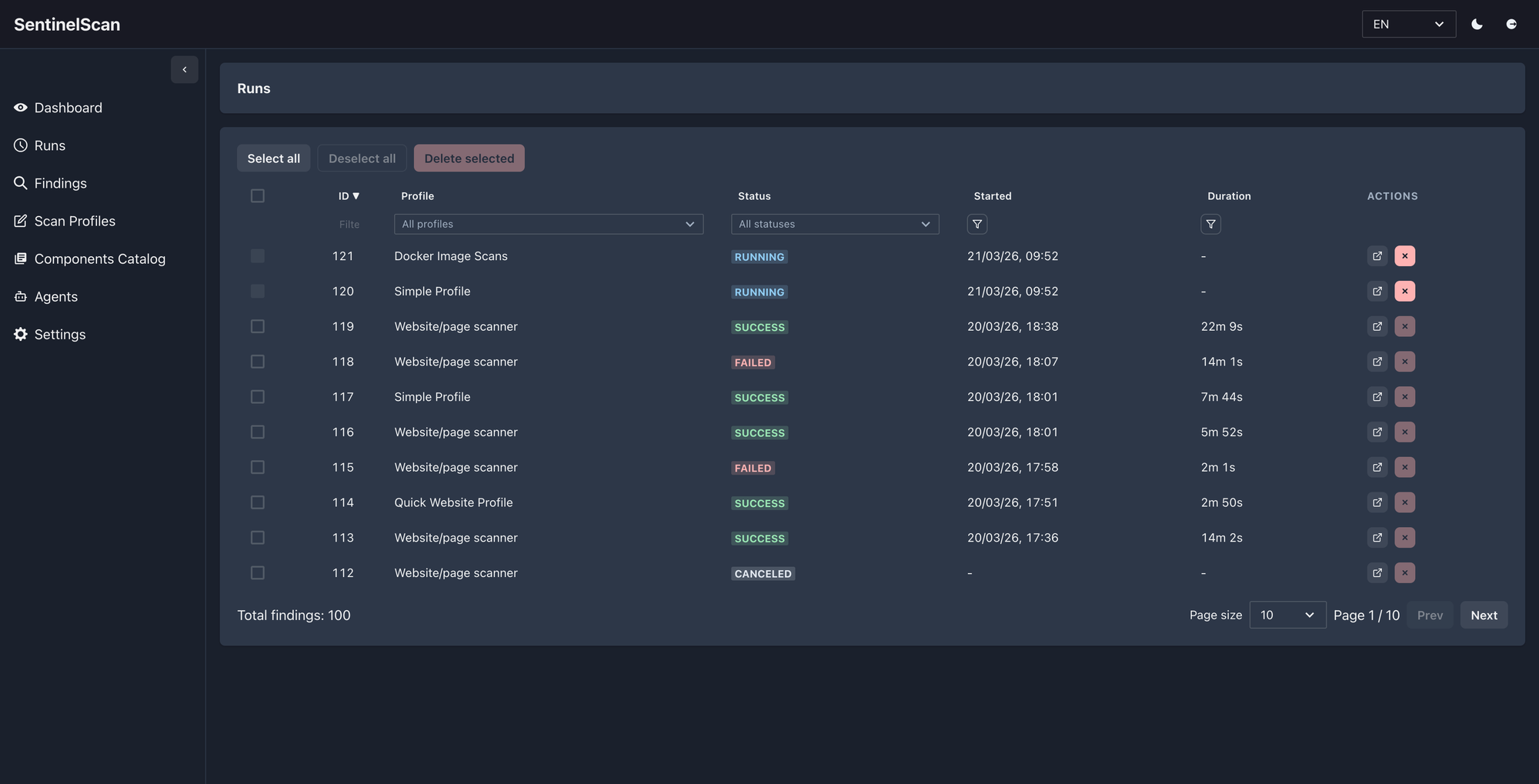Click the Select all button
This screenshot has width=1539, height=784.
pos(273,158)
